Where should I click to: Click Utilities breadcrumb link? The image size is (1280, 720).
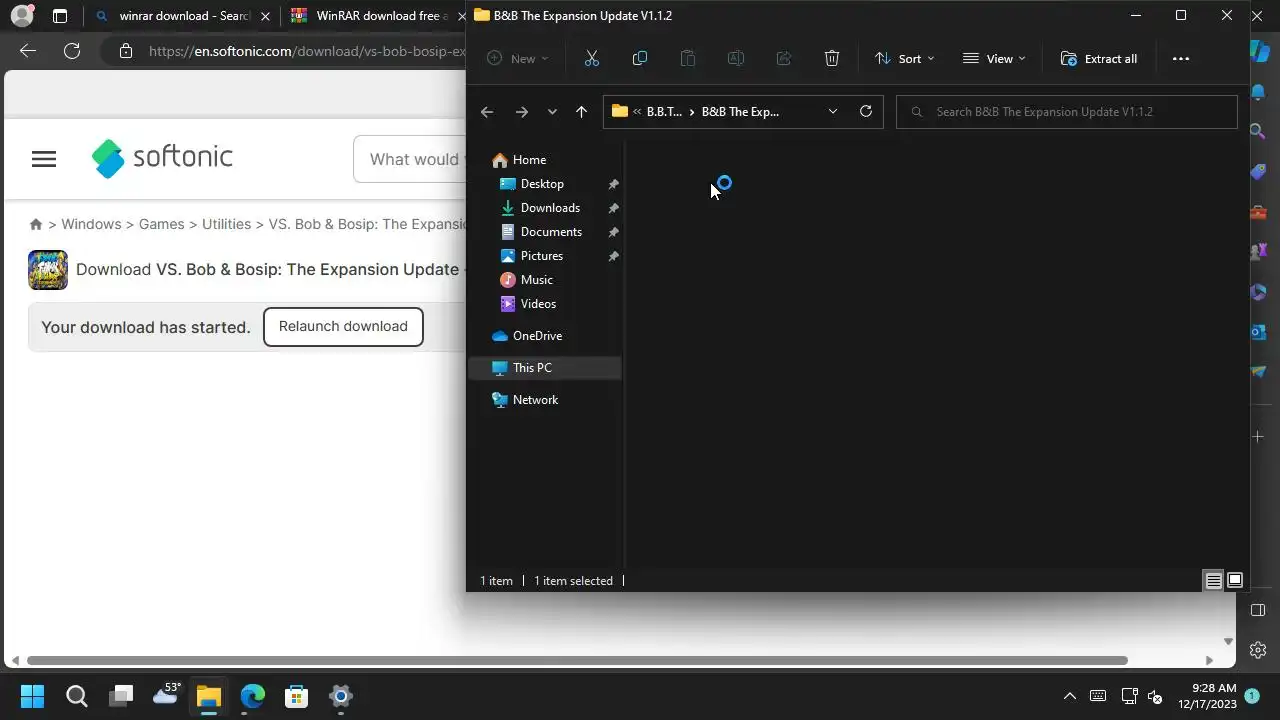[x=226, y=224]
